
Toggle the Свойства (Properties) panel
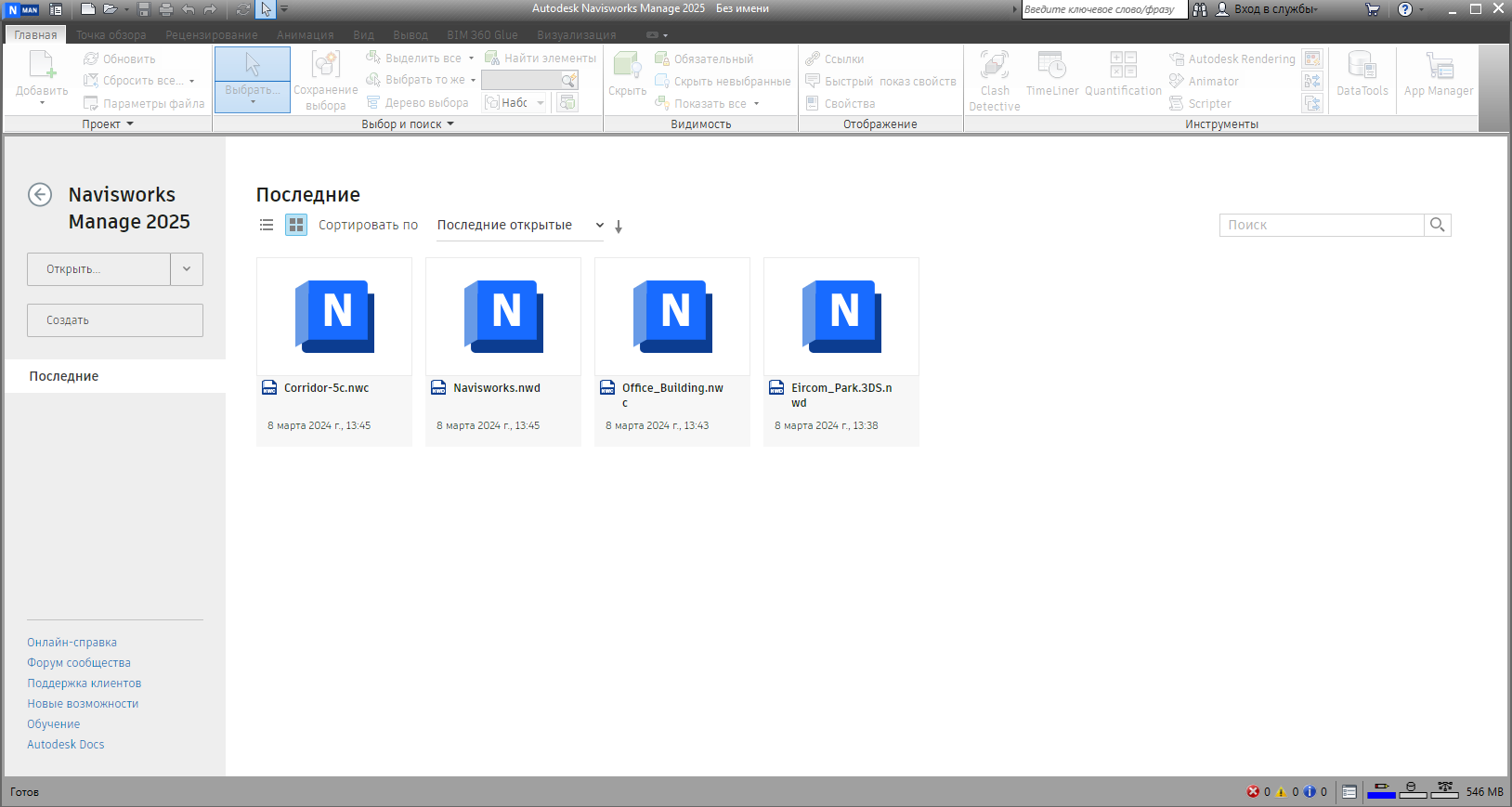click(840, 103)
